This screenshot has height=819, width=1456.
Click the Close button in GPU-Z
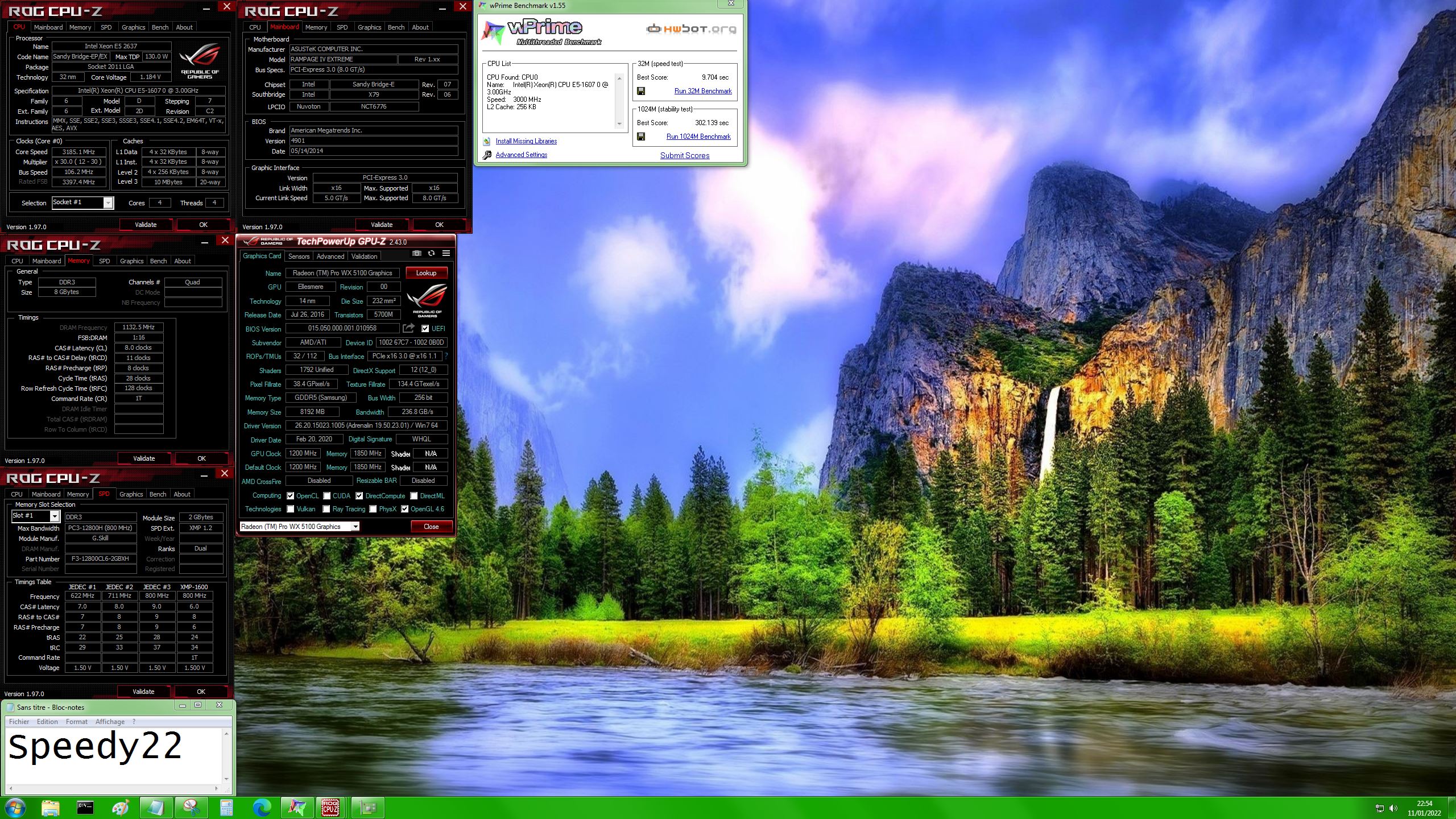click(x=431, y=527)
